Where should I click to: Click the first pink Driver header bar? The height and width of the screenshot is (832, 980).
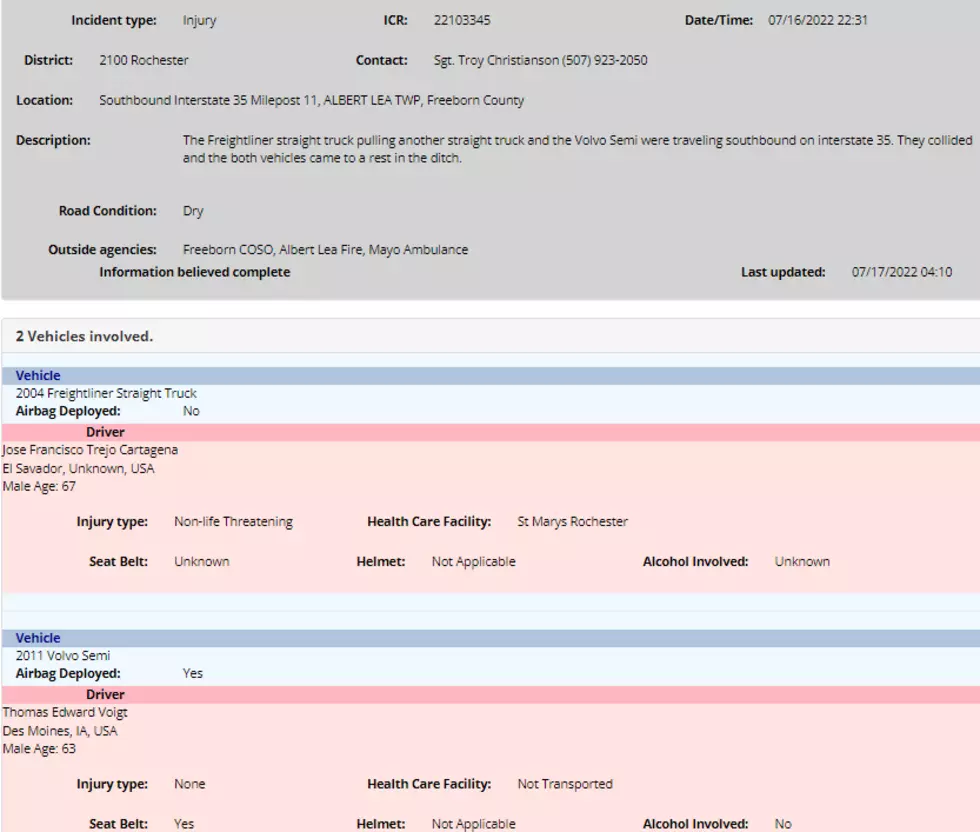coord(491,432)
